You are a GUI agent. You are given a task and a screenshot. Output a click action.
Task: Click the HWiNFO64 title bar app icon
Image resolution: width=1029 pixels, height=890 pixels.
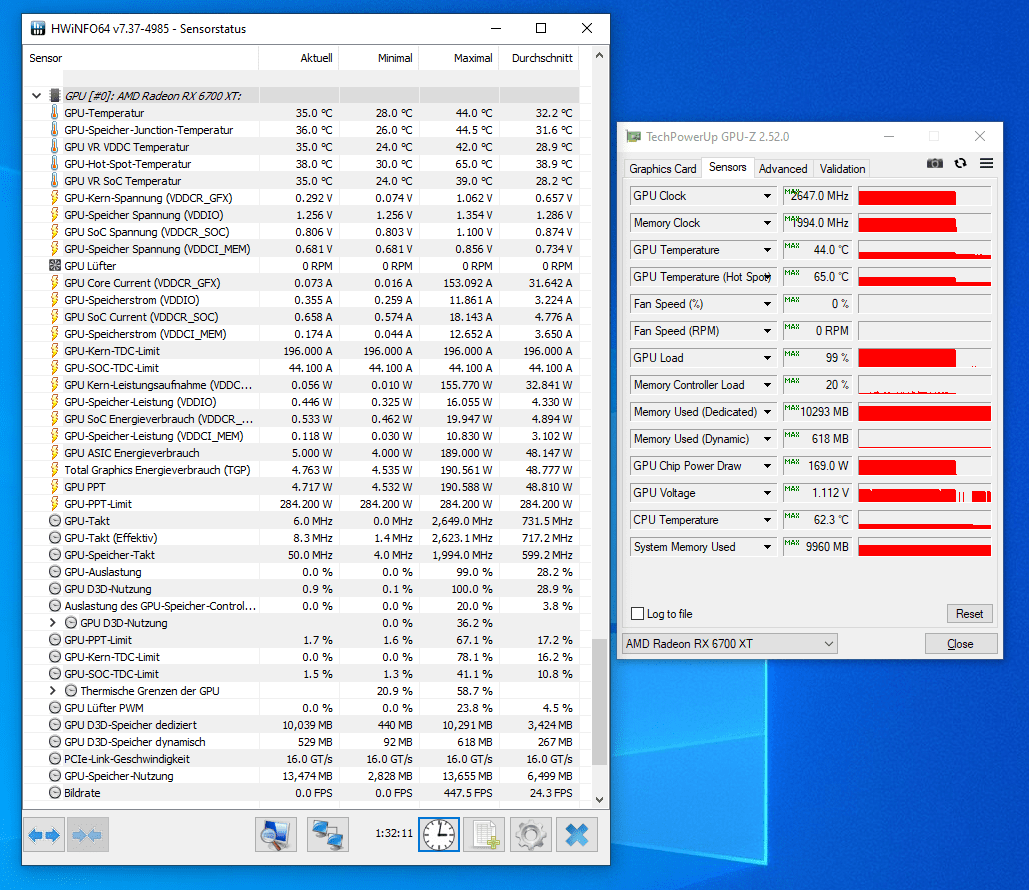coord(38,28)
